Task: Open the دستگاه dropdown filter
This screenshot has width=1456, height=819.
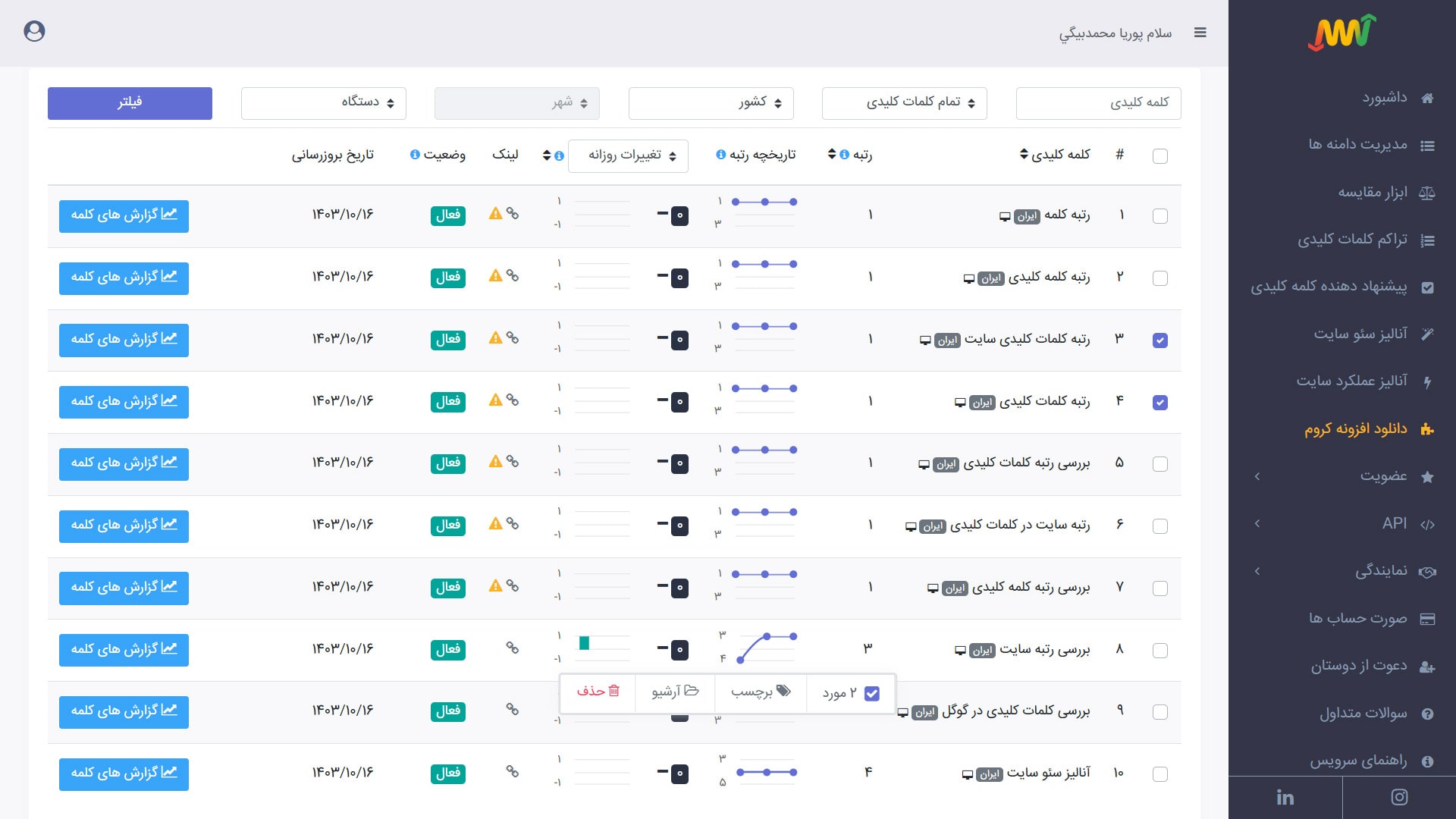Action: 323,103
